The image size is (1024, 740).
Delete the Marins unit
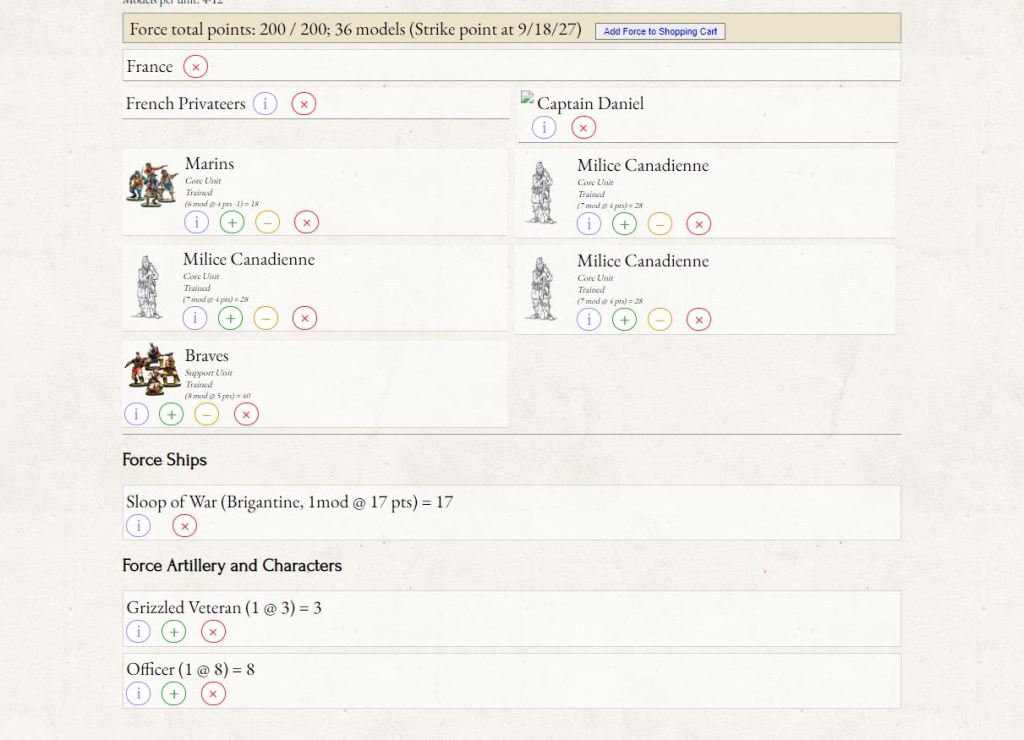[307, 222]
